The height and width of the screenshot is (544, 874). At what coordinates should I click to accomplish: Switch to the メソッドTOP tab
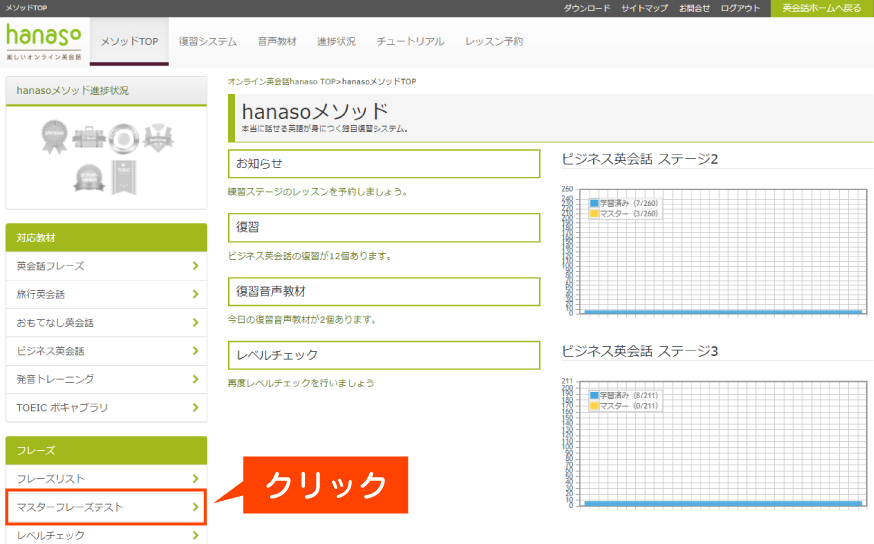point(129,41)
